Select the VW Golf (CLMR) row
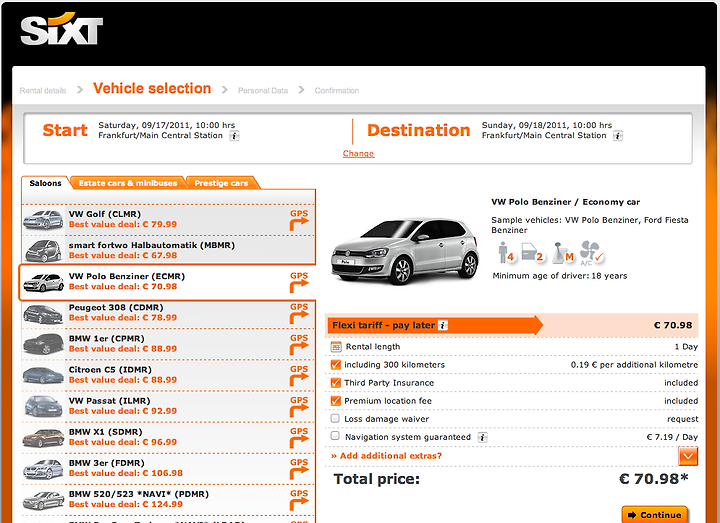The height and width of the screenshot is (523, 720). tap(169, 219)
